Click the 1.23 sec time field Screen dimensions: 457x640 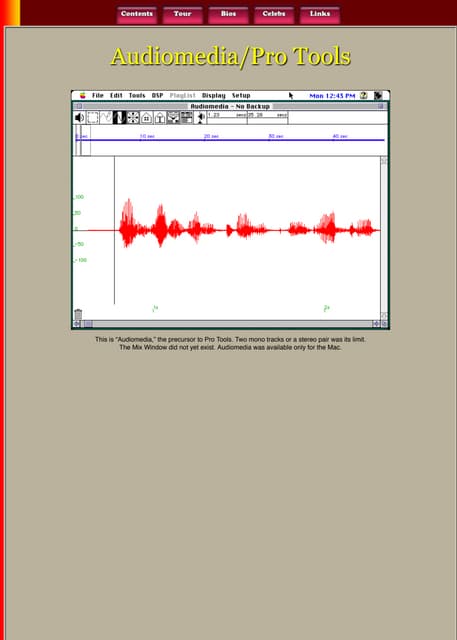pyautogui.click(x=227, y=116)
